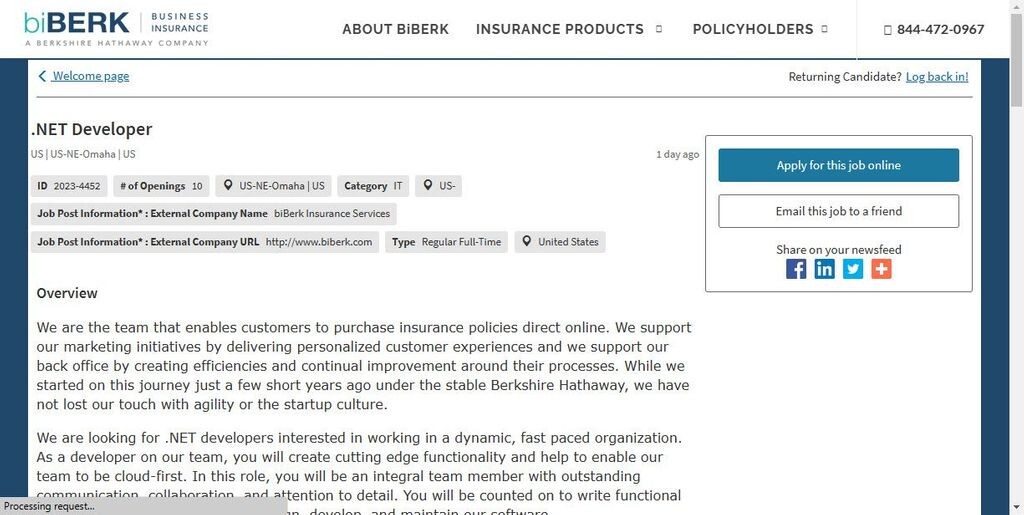Expand the Insurance Products dropdown
This screenshot has height=515, width=1024.
(569, 29)
